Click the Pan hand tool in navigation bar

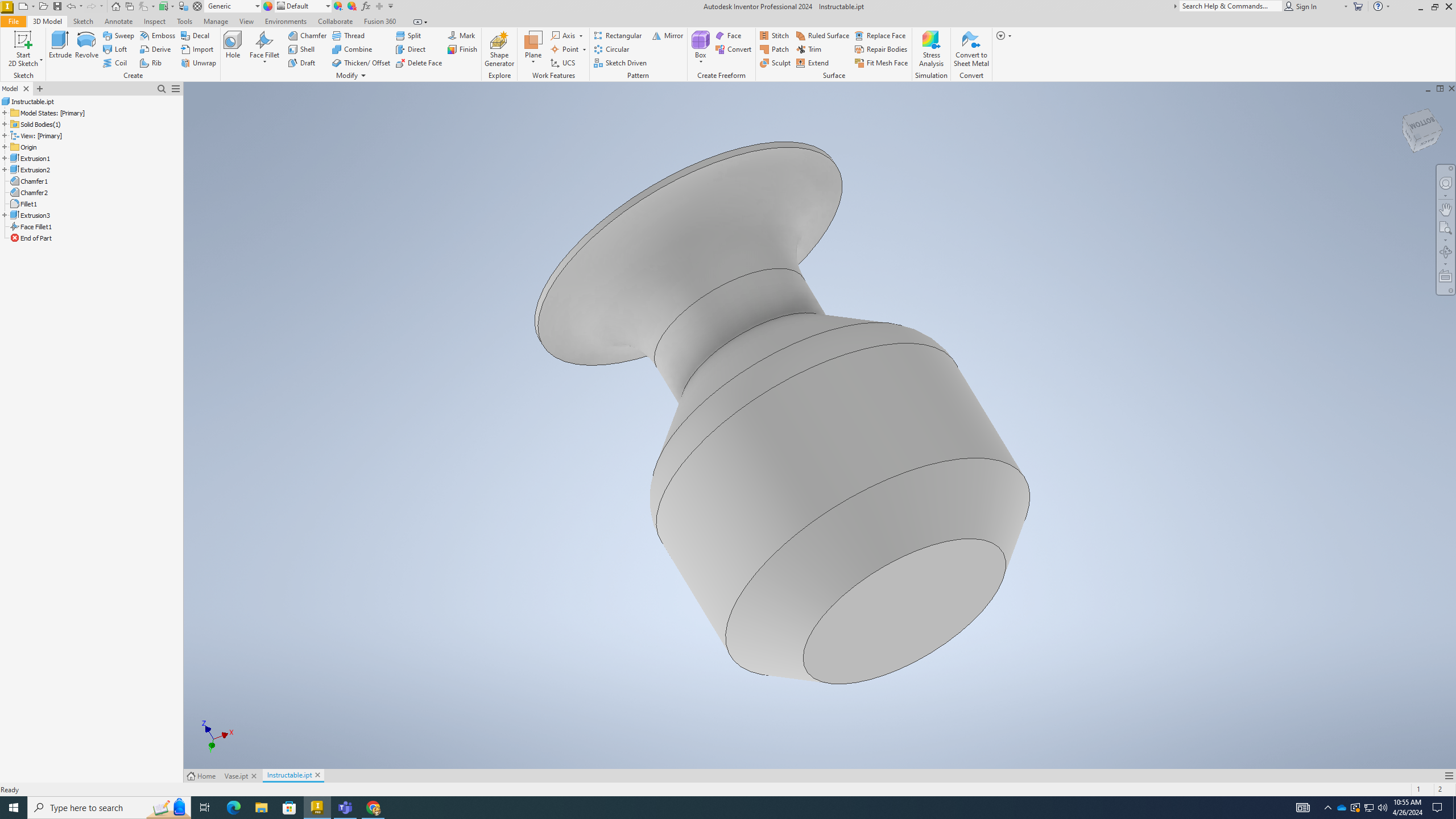[1445, 209]
